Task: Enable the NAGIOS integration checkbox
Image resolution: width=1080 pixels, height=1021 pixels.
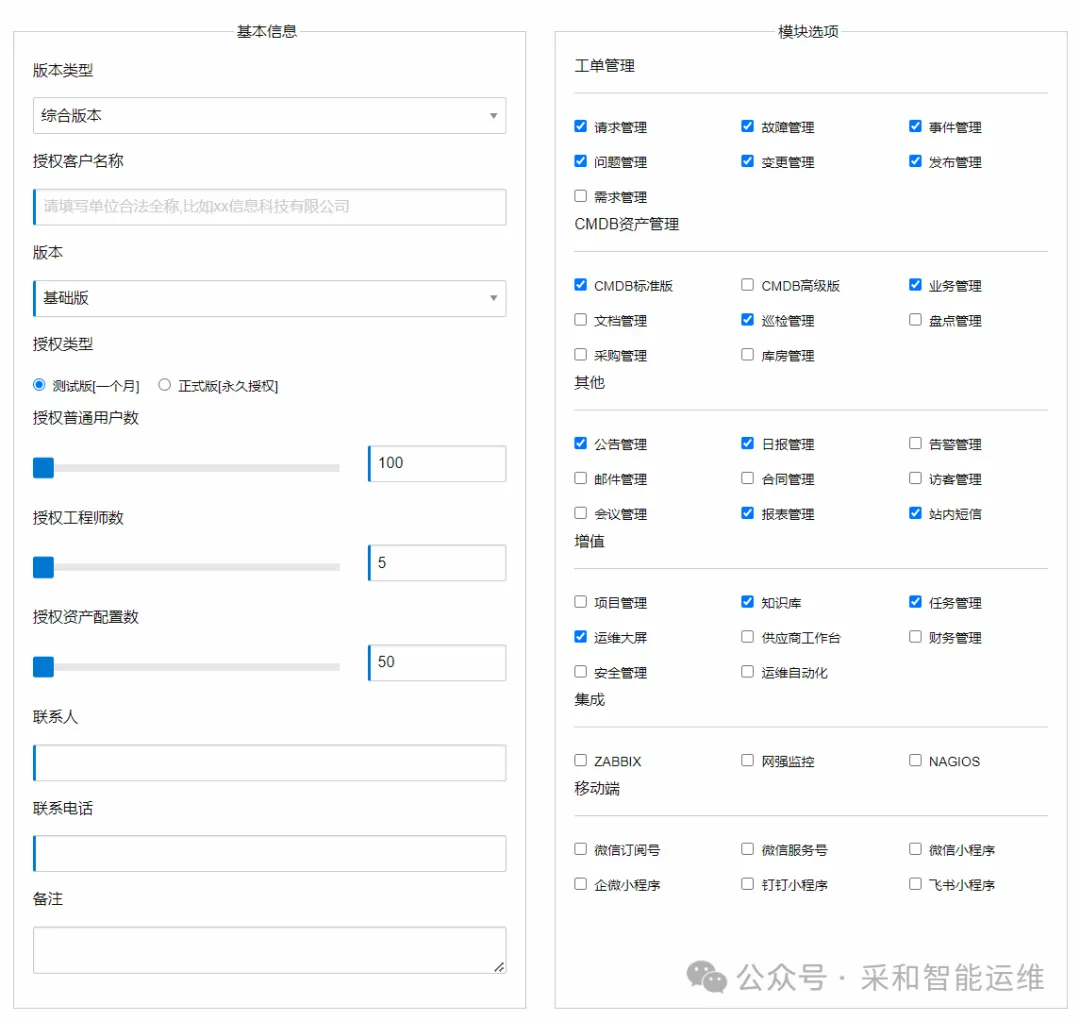Action: click(x=915, y=760)
